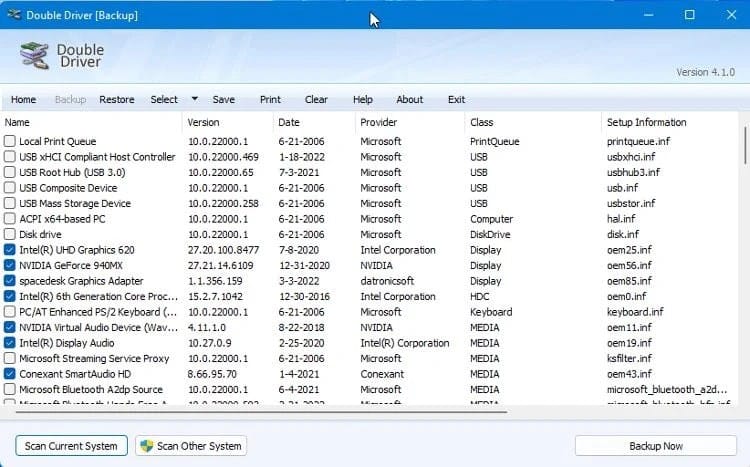Uncheck the NVIDIA GeForce 940MX driver
The height and width of the screenshot is (467, 750).
coord(10,266)
